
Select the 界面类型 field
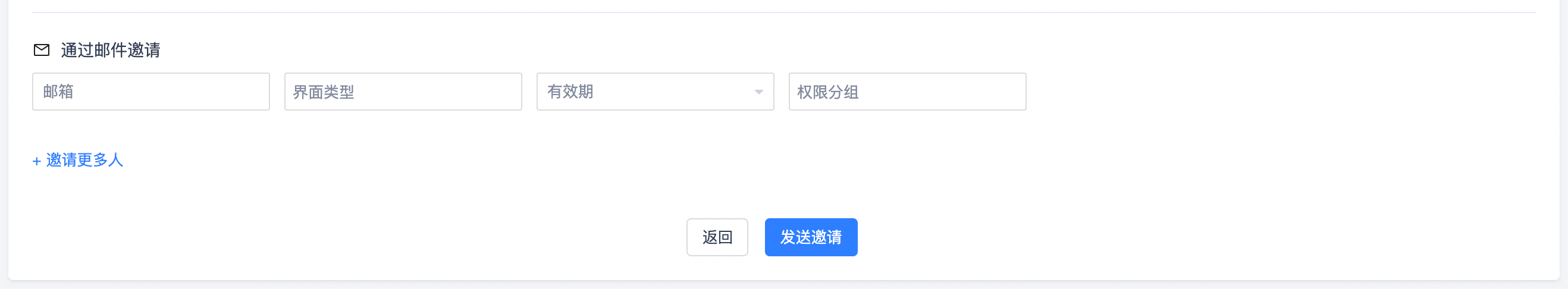402,92
